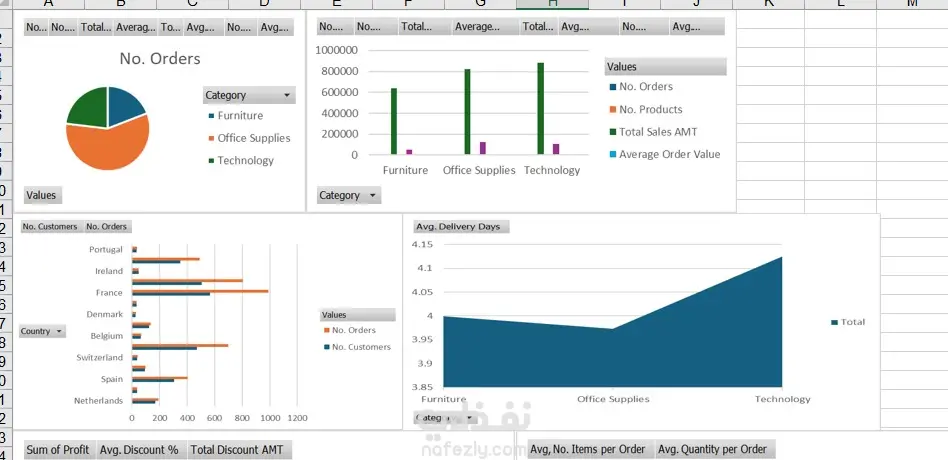
Task: Click the Sum of Profit field button
Action: pos(59,450)
